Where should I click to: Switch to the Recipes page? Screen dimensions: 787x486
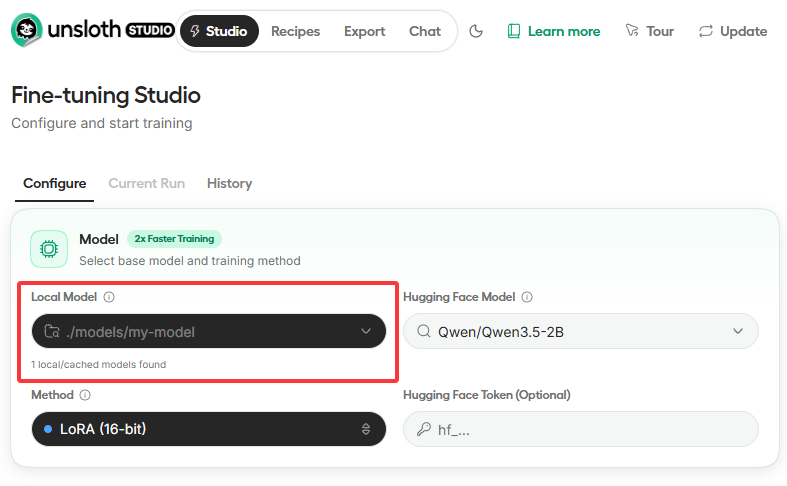[x=295, y=31]
